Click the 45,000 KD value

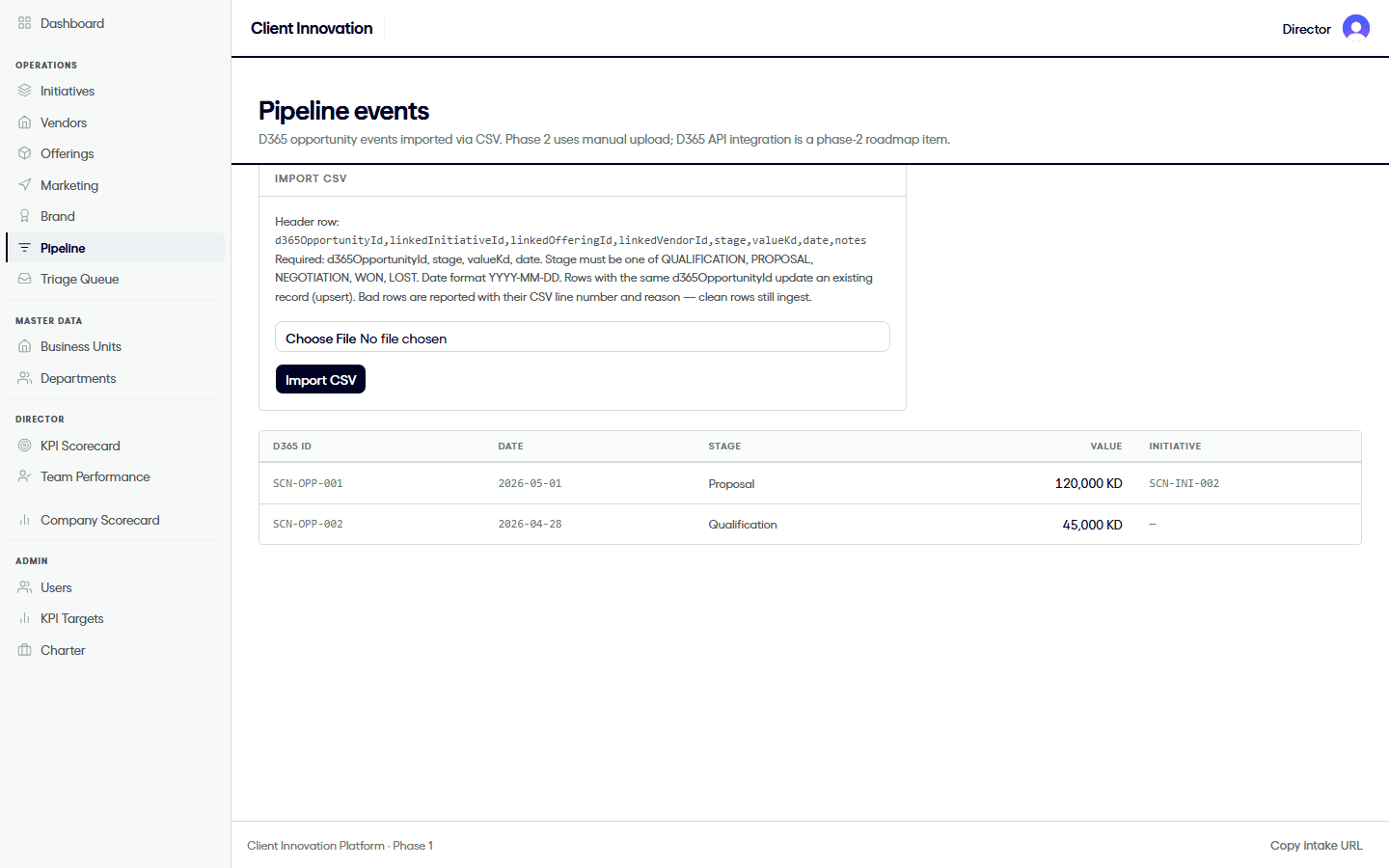click(x=1092, y=525)
